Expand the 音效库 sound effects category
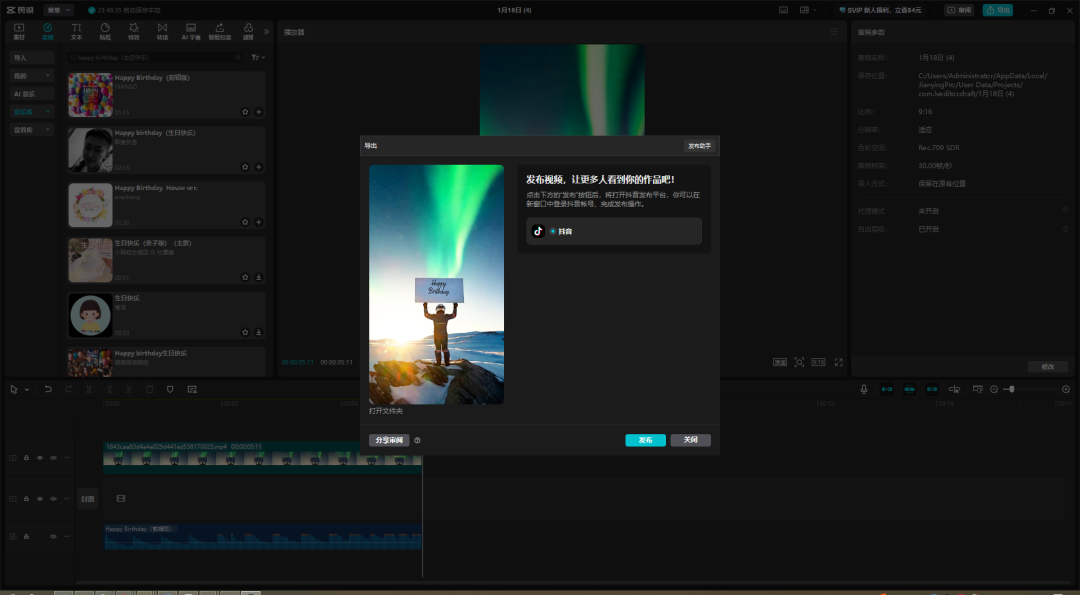 32,129
